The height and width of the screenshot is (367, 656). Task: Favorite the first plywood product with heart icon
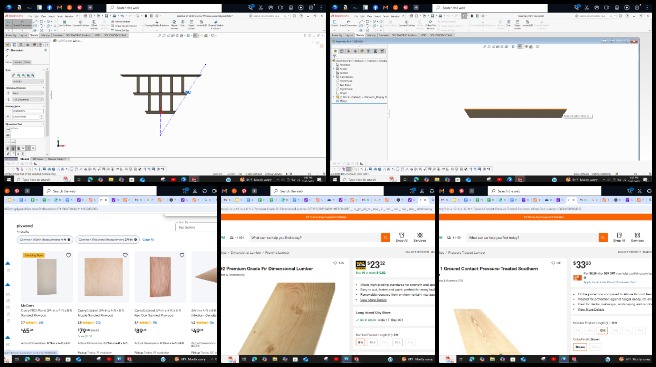pos(68,255)
